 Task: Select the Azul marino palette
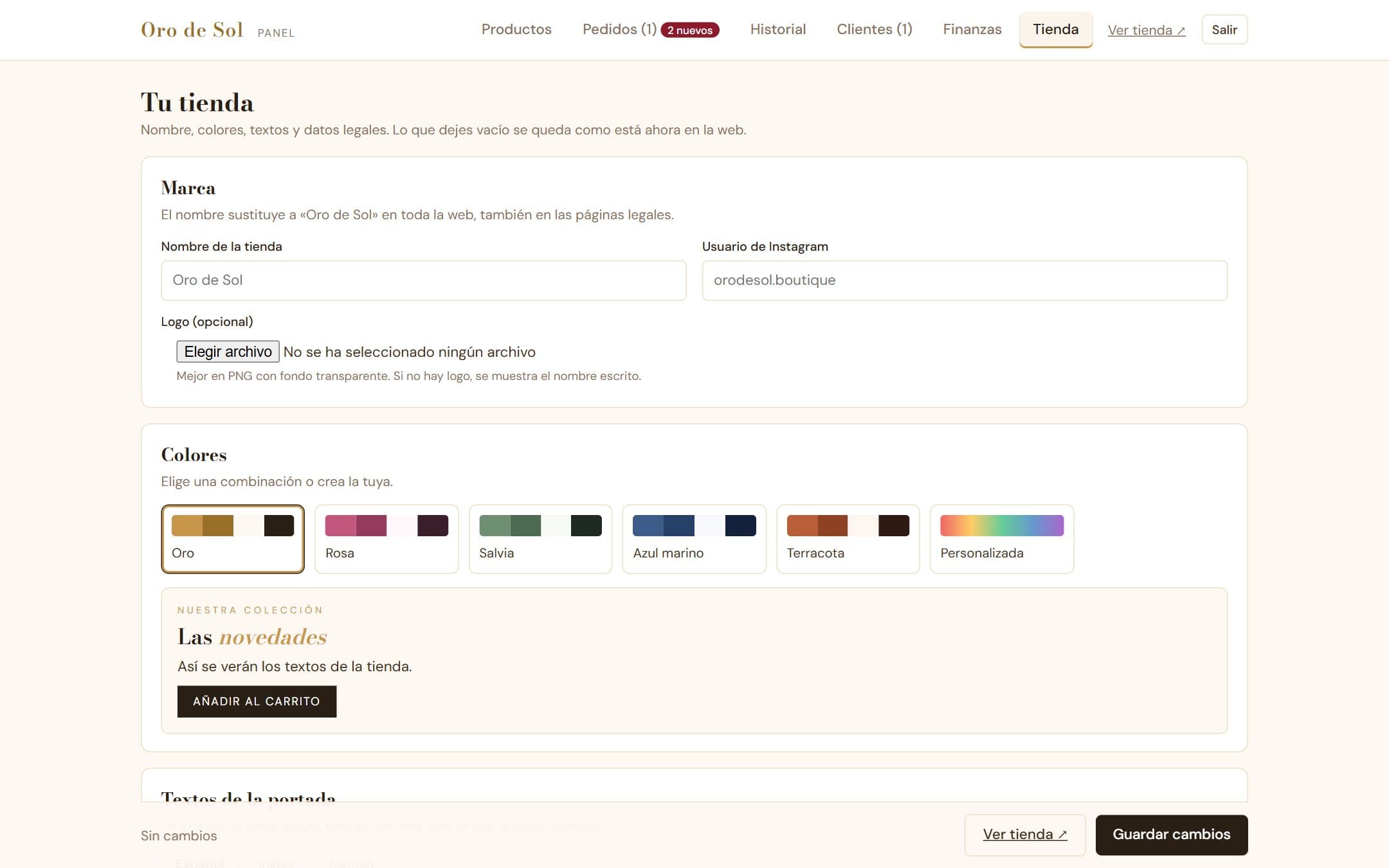click(x=694, y=539)
